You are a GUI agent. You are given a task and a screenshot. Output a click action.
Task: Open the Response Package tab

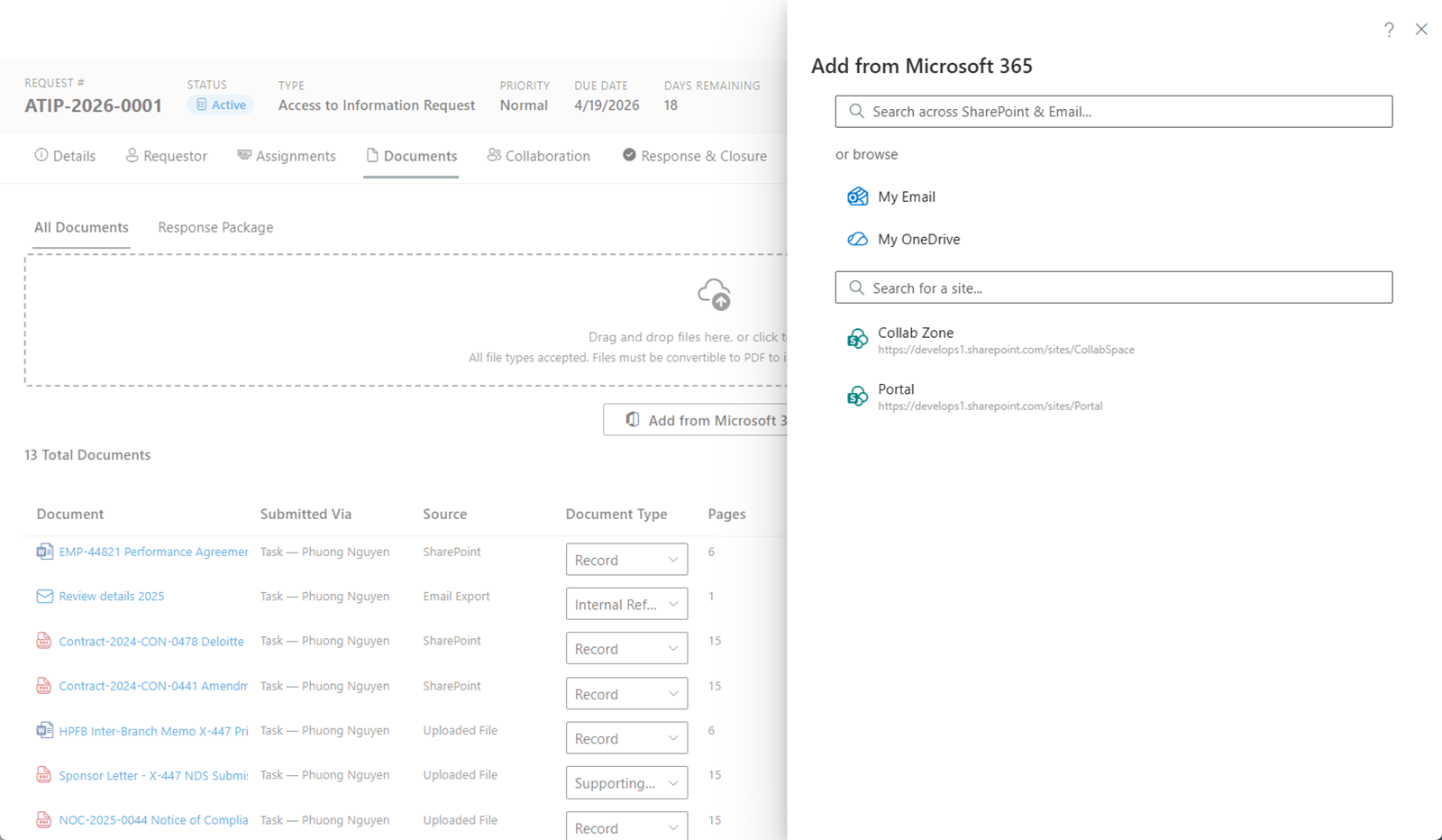pyautogui.click(x=214, y=227)
